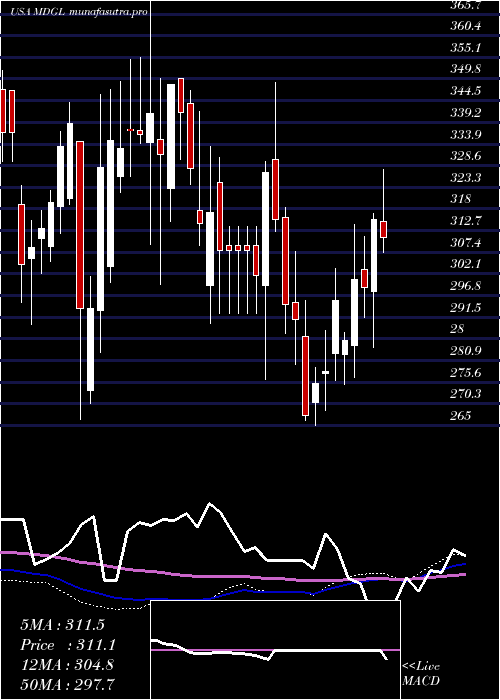Click the 5MA : 311.5 readout

point(62,625)
